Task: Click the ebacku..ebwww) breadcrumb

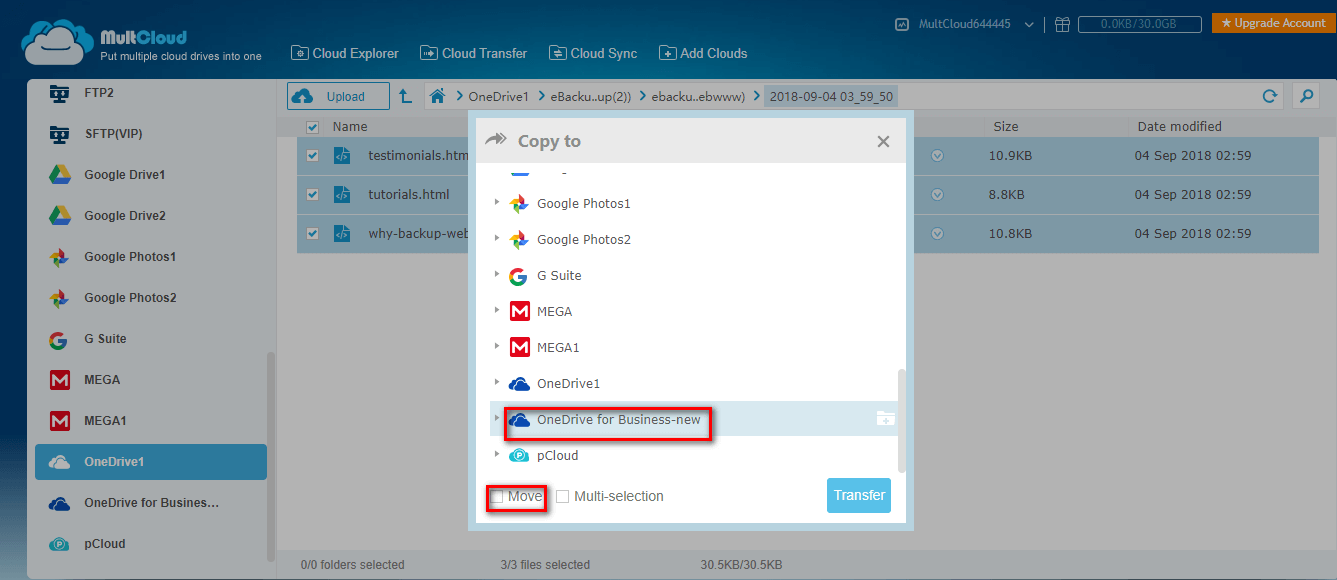Action: (698, 97)
